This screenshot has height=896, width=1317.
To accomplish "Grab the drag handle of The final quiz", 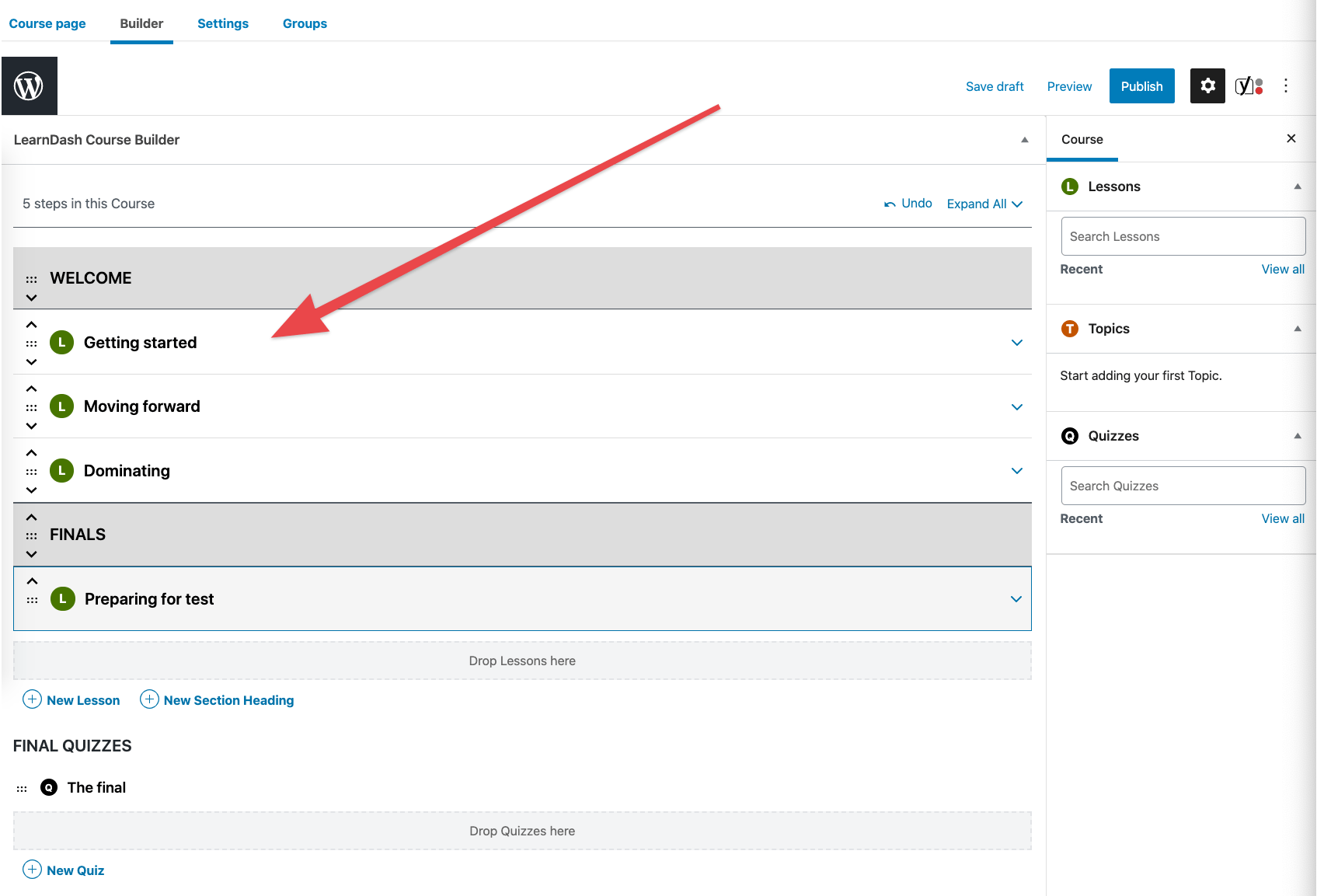I will (x=22, y=789).
